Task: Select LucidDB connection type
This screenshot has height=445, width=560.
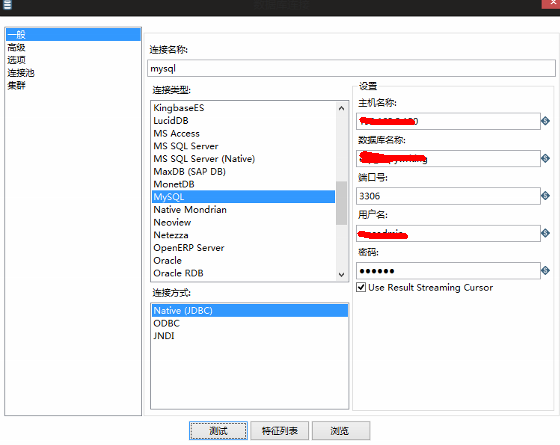Action: pos(244,121)
